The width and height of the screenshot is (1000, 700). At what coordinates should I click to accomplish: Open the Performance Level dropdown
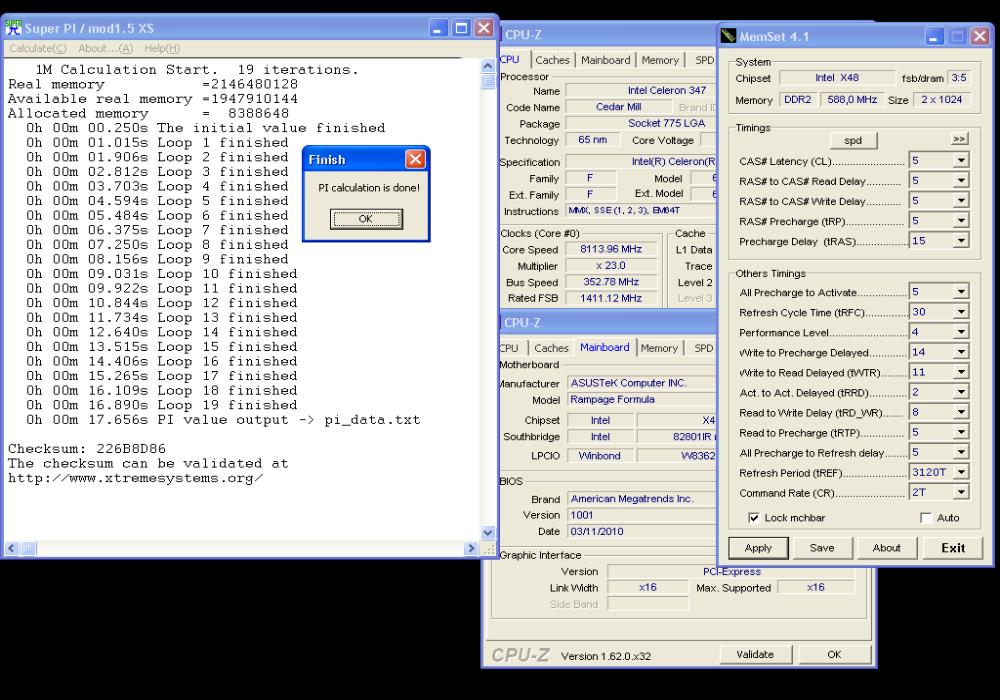point(961,332)
